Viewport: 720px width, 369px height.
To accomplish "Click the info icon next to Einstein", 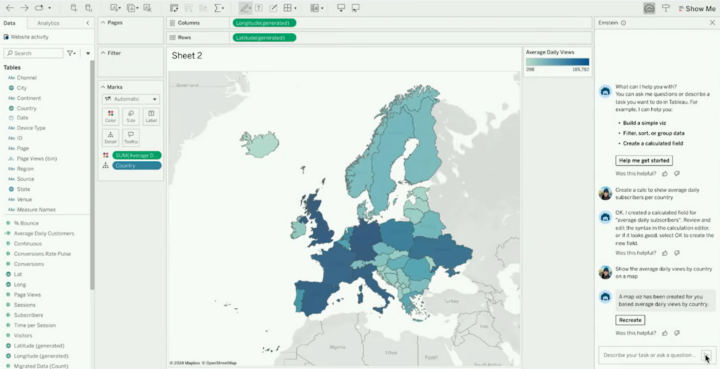I will tap(623, 22).
